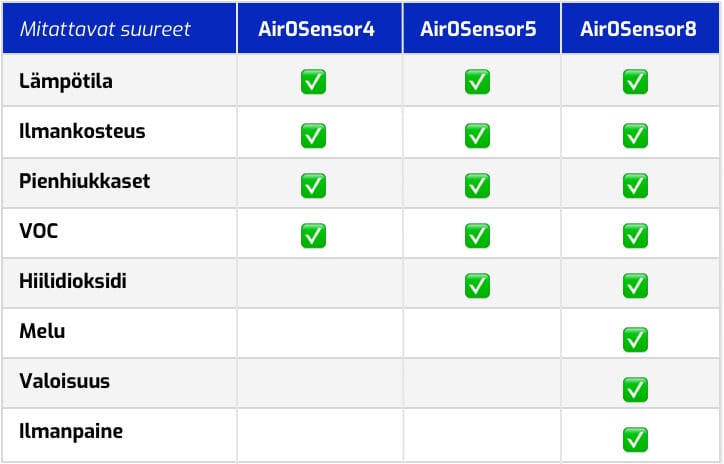Click the empty Melu cell under AirOSensor4
This screenshot has height=464, width=724.
click(319, 333)
